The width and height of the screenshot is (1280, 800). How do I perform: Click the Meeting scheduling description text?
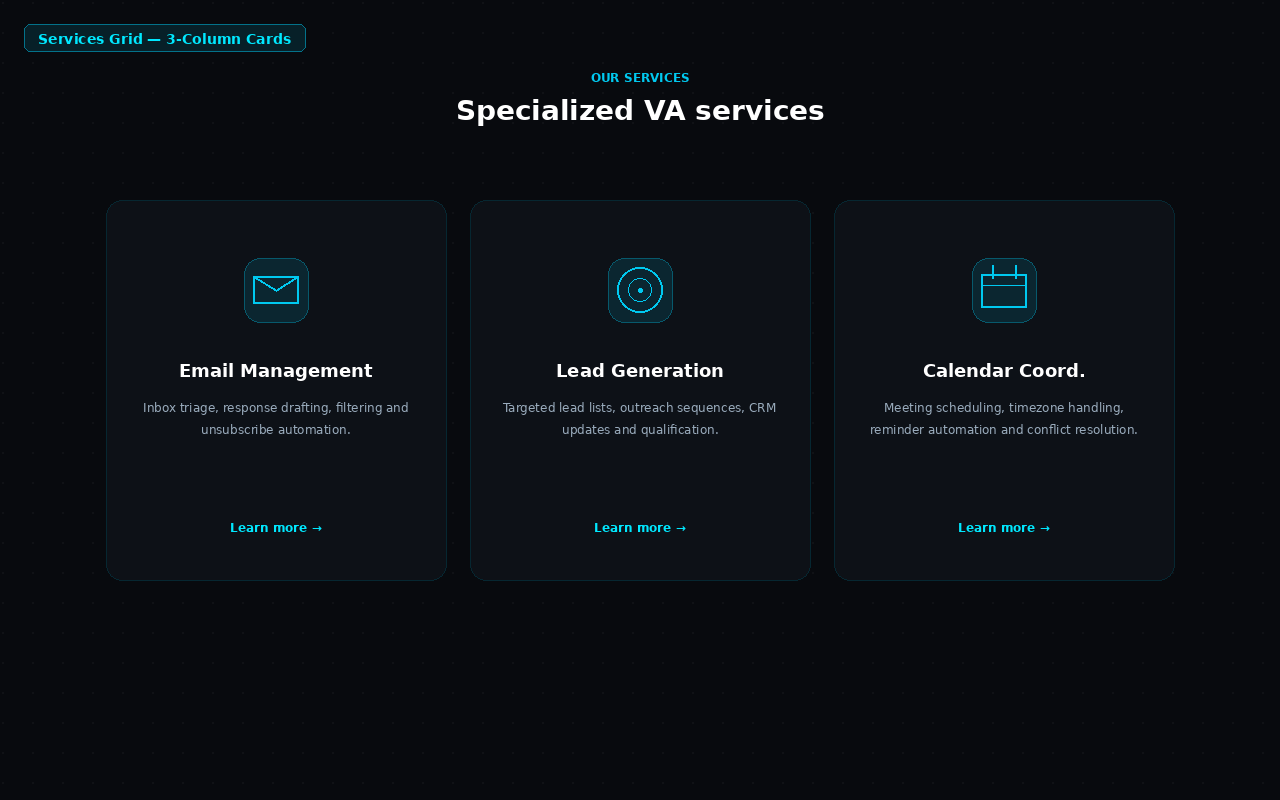[1004, 419]
